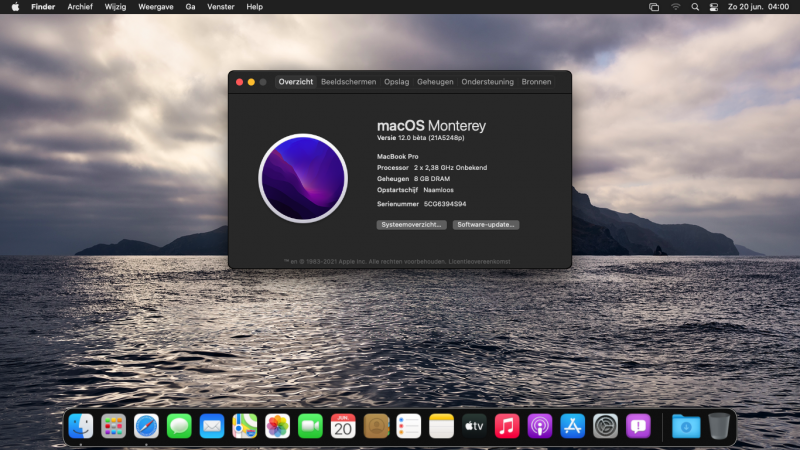The image size is (800, 450).
Task: Expand the Wi-Fi status menu
Action: pos(675,6)
